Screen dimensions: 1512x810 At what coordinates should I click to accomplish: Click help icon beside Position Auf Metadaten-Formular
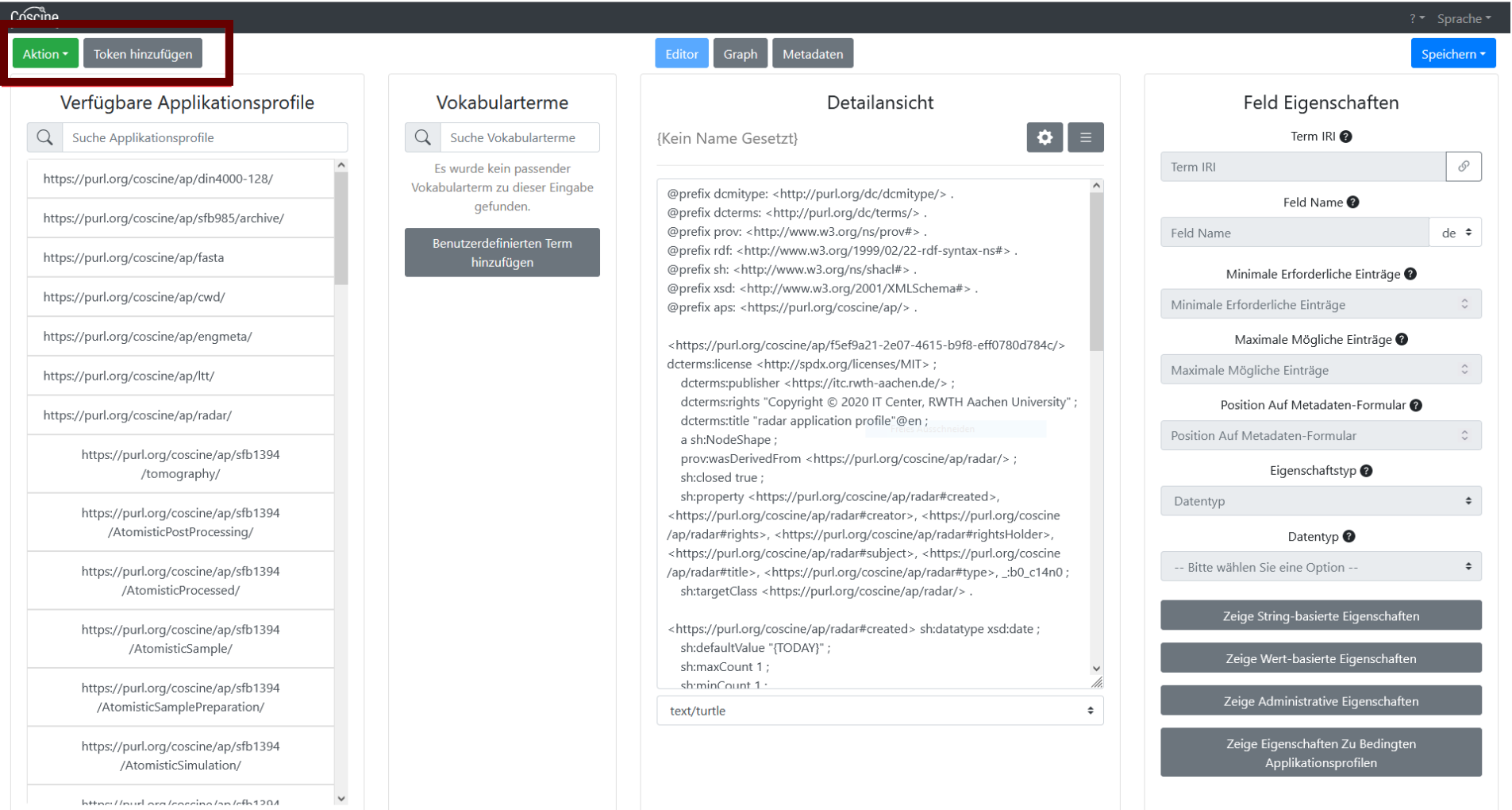point(1415,405)
